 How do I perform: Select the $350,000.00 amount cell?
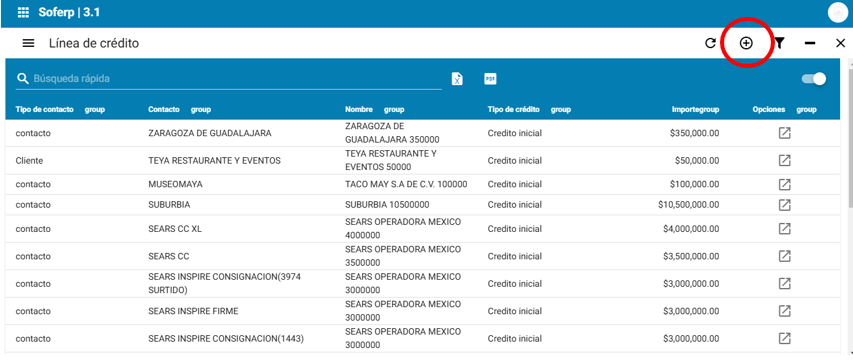[x=695, y=133]
